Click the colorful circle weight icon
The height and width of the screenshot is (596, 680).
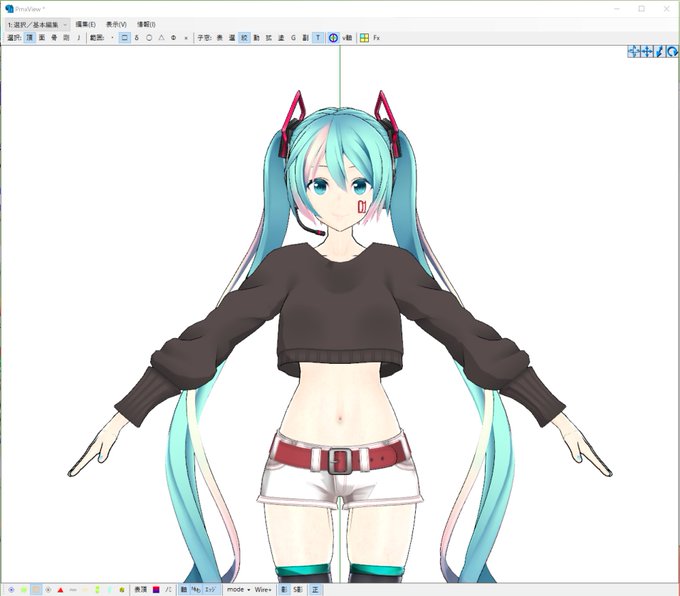tap(333, 38)
